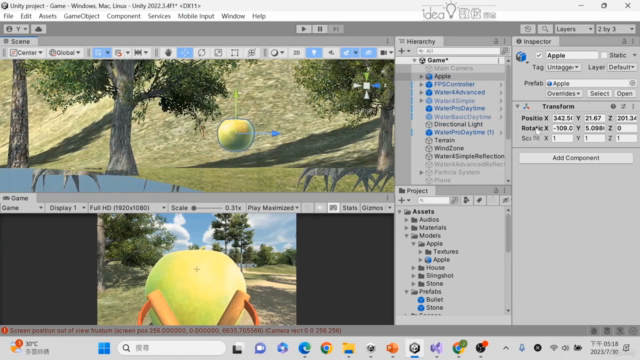Open the Center pivot dropdown
Screen dimensions: 640x360
26,53
